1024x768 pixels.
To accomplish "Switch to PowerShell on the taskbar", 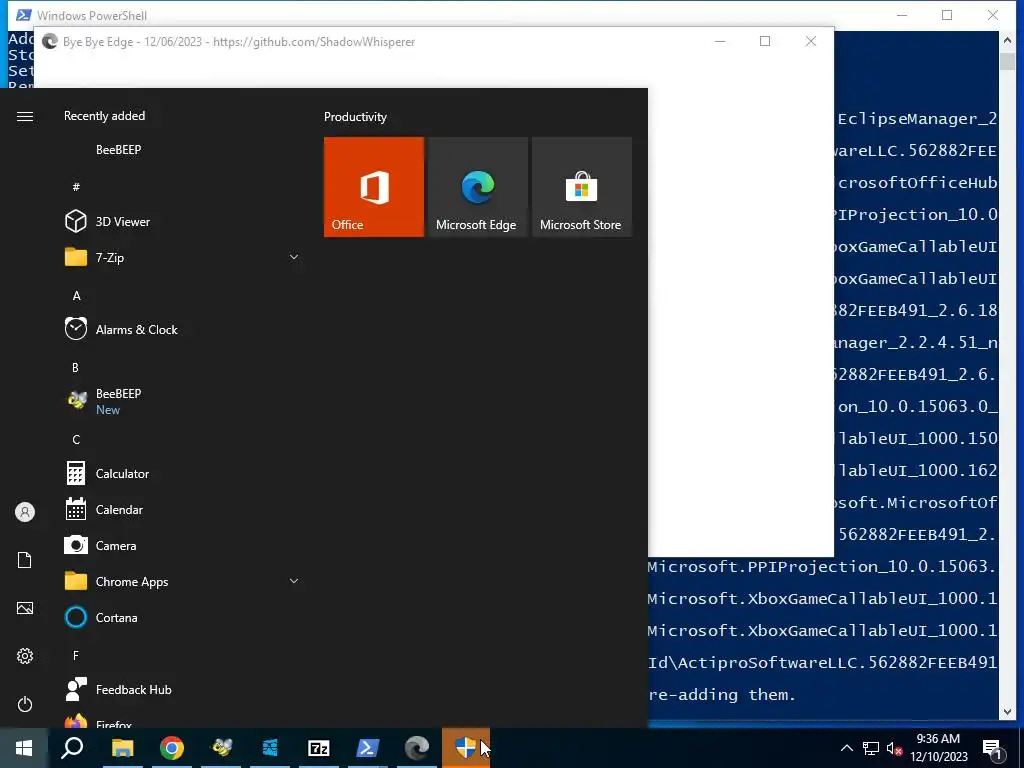I will [368, 748].
